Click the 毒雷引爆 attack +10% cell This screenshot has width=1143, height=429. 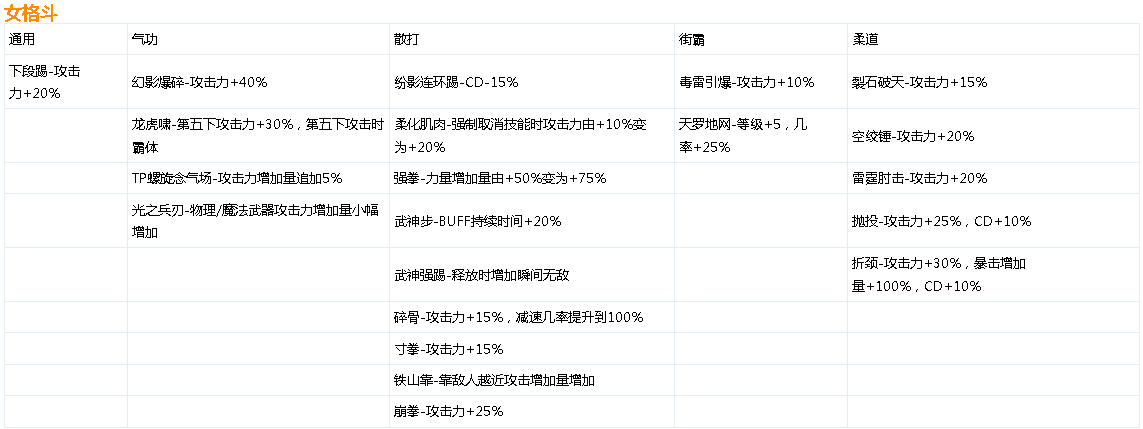point(760,82)
